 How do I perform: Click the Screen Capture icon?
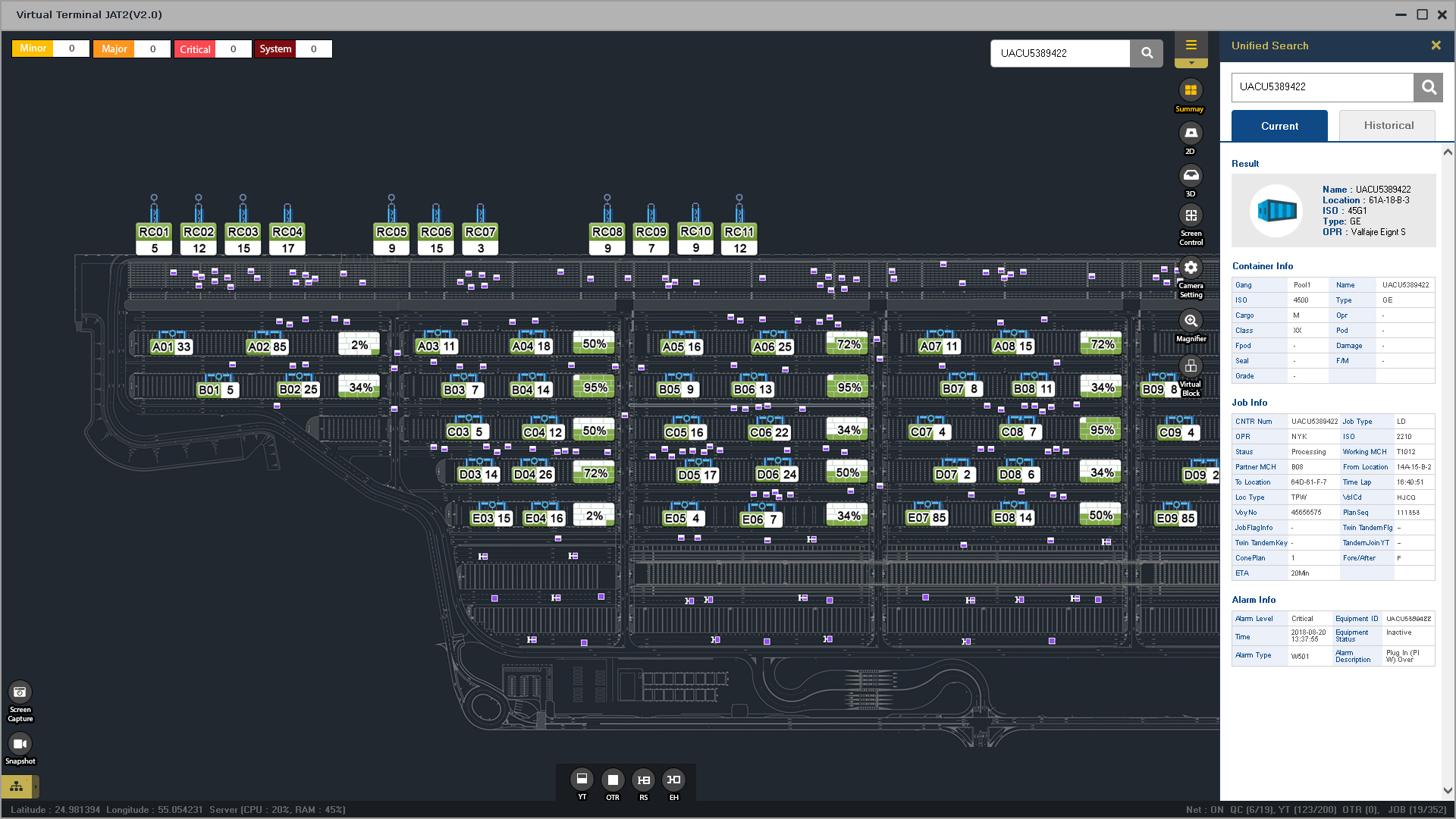[20, 692]
